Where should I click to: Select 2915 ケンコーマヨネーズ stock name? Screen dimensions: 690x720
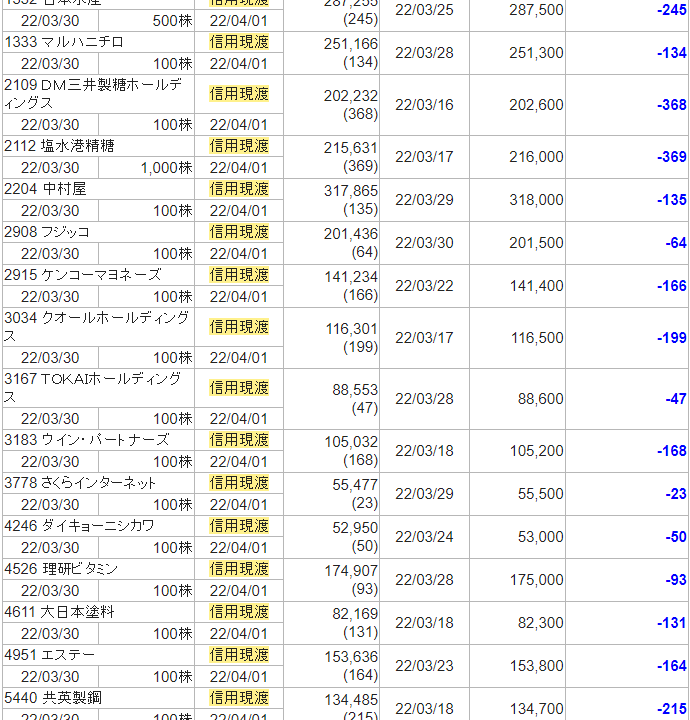[x=82, y=275]
